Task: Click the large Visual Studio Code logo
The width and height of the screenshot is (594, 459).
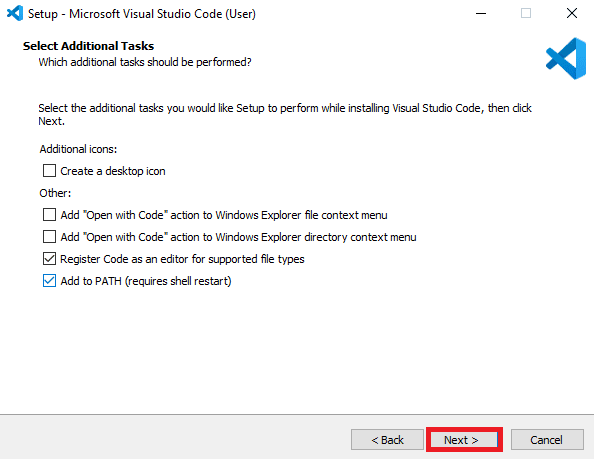Action: pyautogui.click(x=566, y=59)
